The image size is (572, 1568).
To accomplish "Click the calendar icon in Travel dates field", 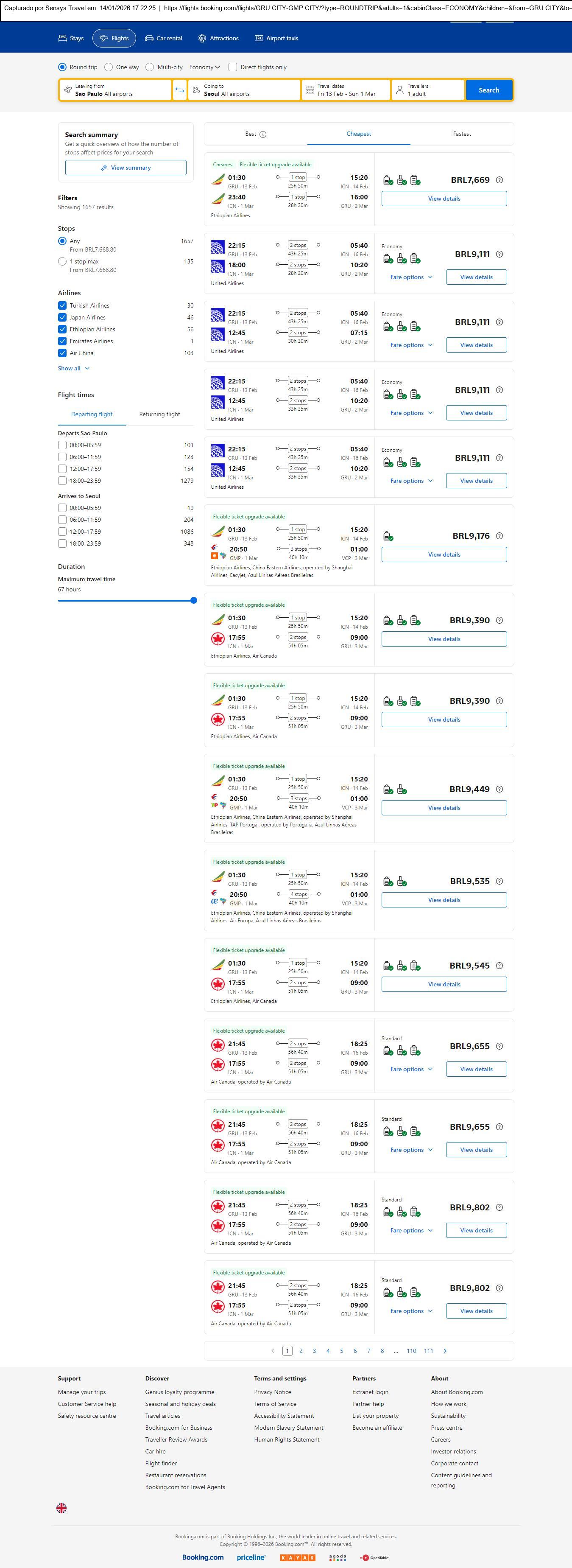I will click(x=310, y=90).
